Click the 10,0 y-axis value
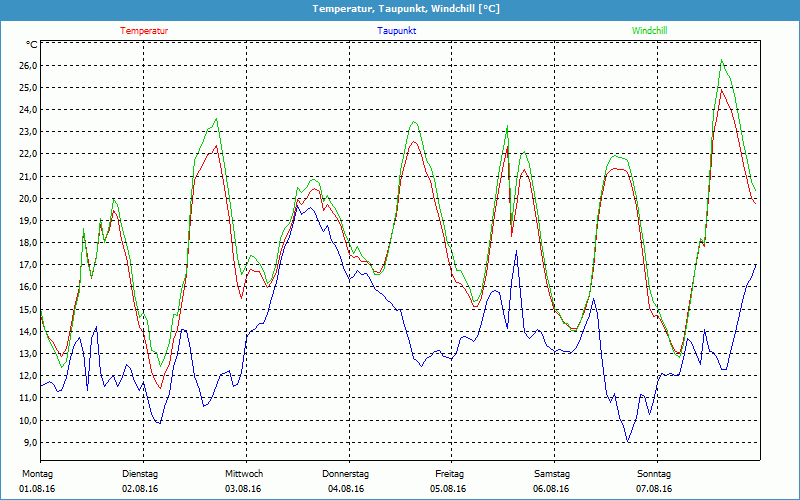800x500 pixels. pyautogui.click(x=28, y=420)
